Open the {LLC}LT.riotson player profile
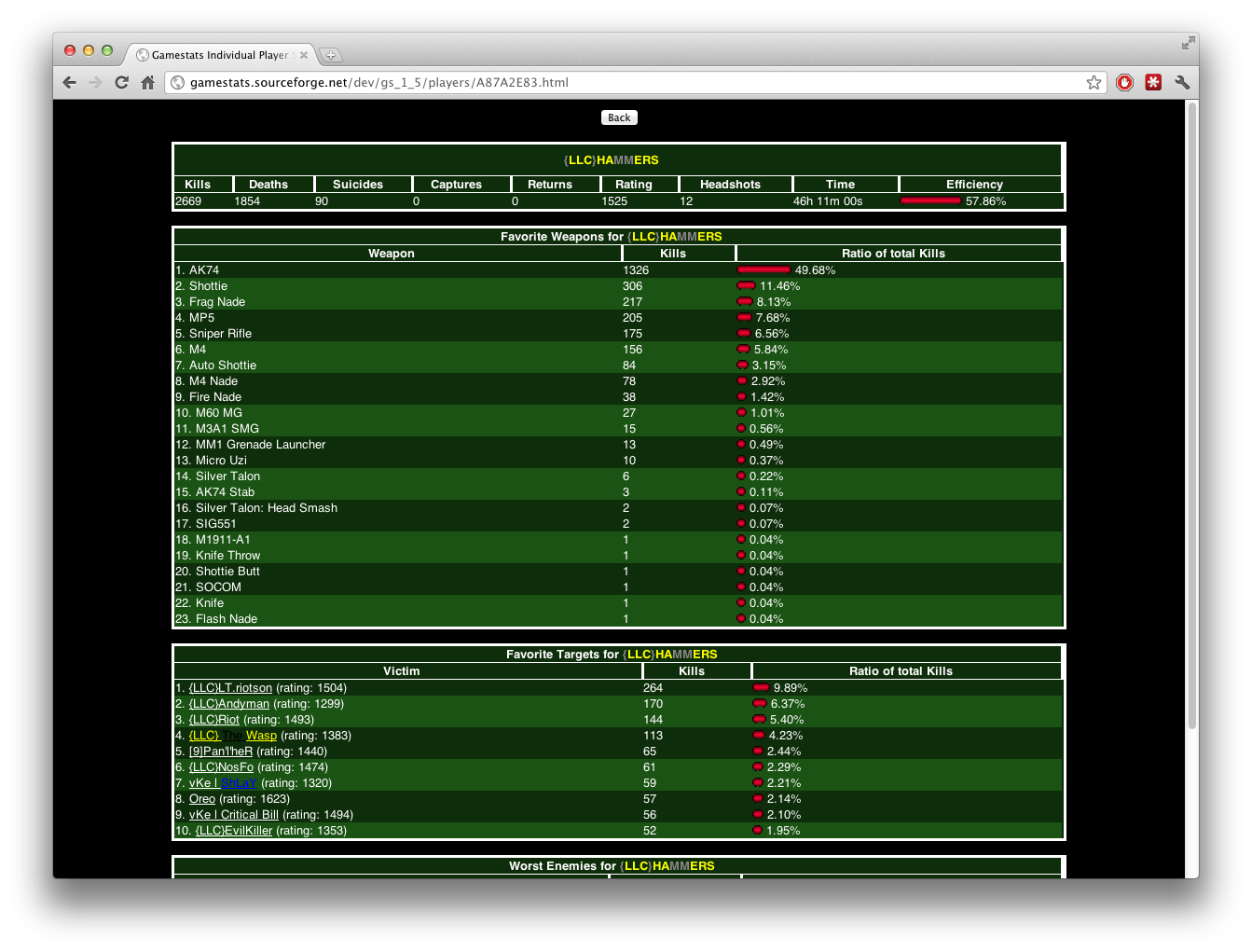Image resolution: width=1252 pixels, height=952 pixels. [230, 687]
